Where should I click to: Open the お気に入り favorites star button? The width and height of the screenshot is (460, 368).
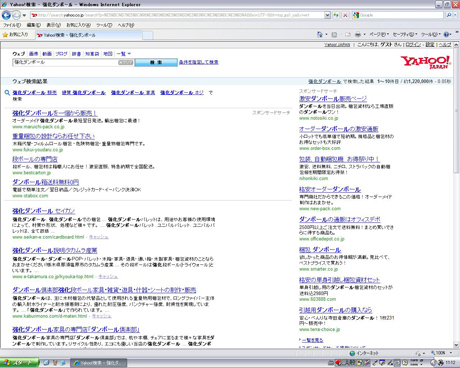click(x=16, y=35)
